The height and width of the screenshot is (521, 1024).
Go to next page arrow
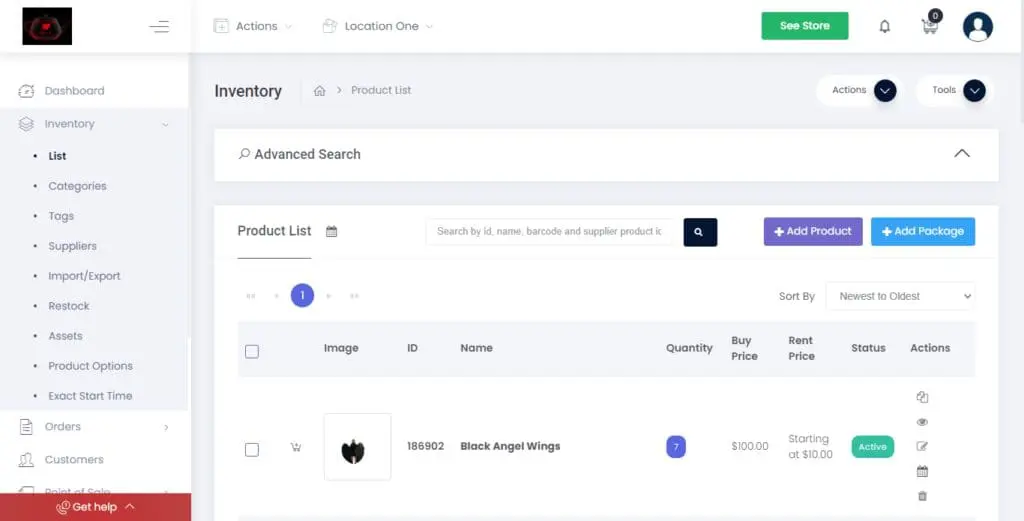tap(328, 296)
